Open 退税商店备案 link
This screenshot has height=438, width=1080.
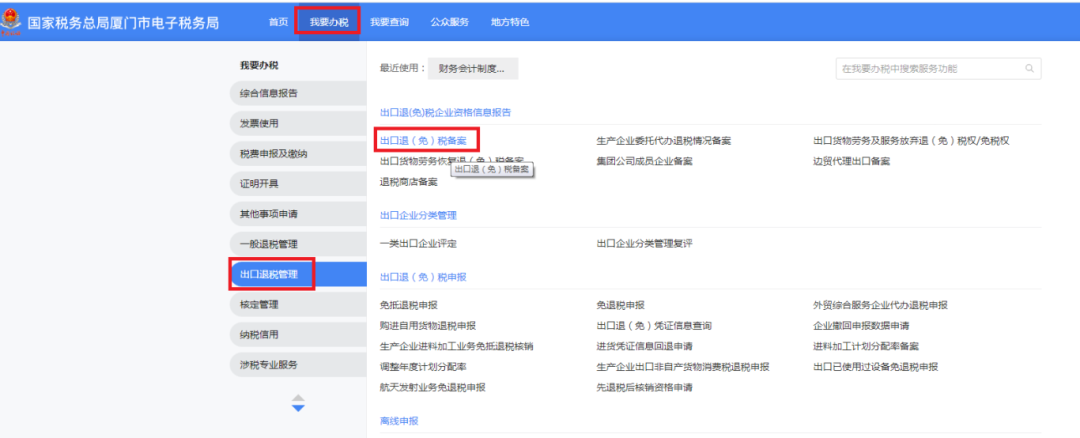(x=408, y=182)
